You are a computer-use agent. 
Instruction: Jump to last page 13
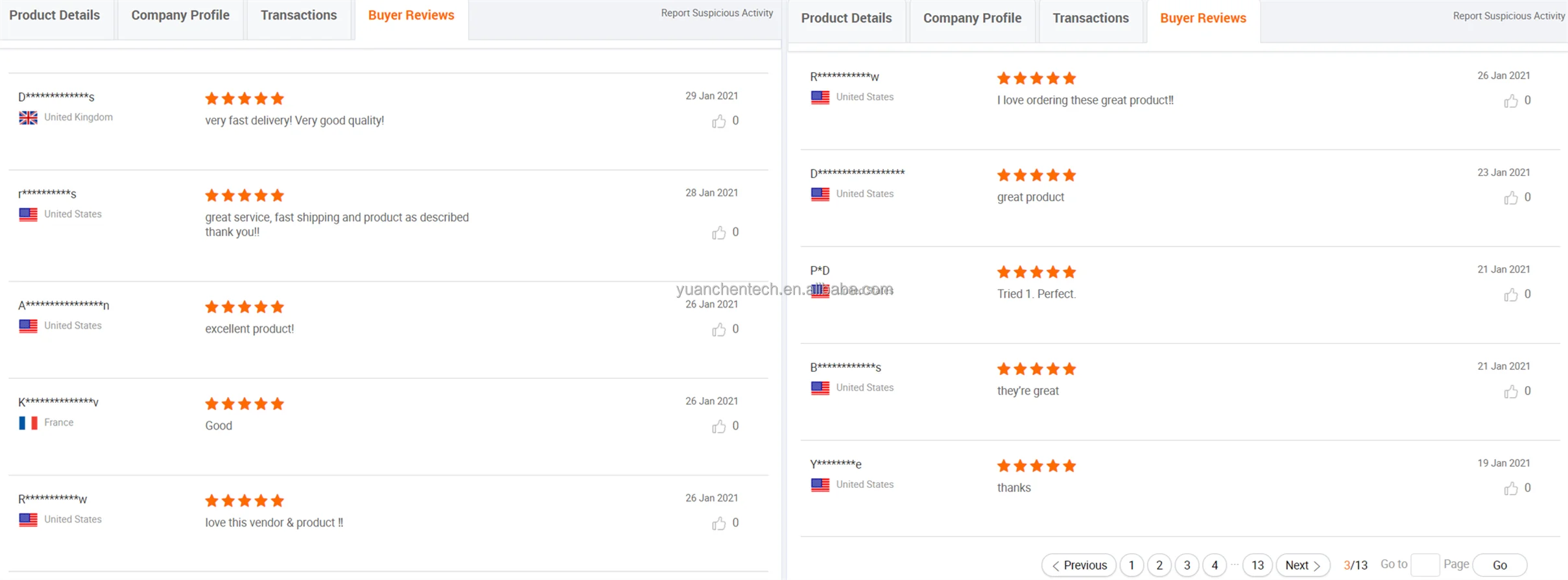pos(1257,565)
